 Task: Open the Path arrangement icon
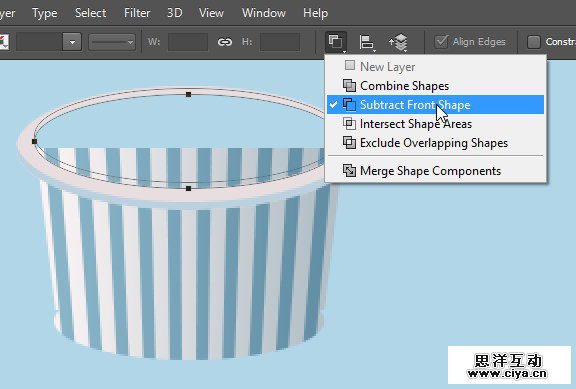click(399, 42)
